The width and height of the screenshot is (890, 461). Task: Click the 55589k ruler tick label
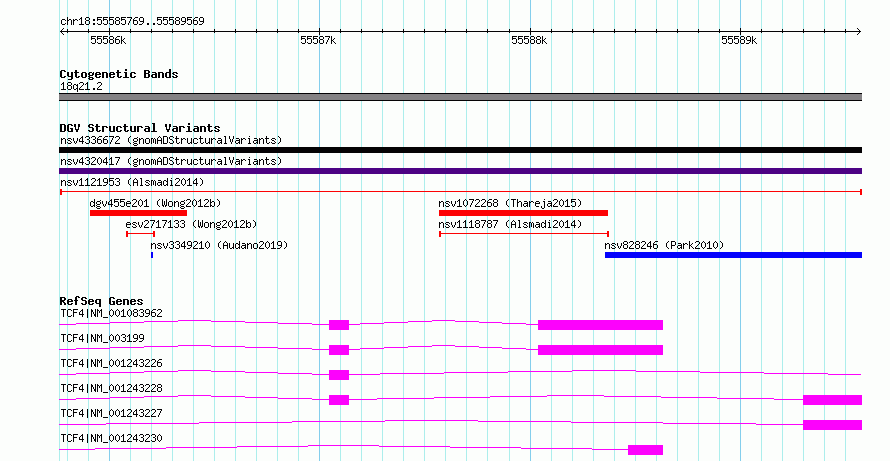[x=739, y=40]
